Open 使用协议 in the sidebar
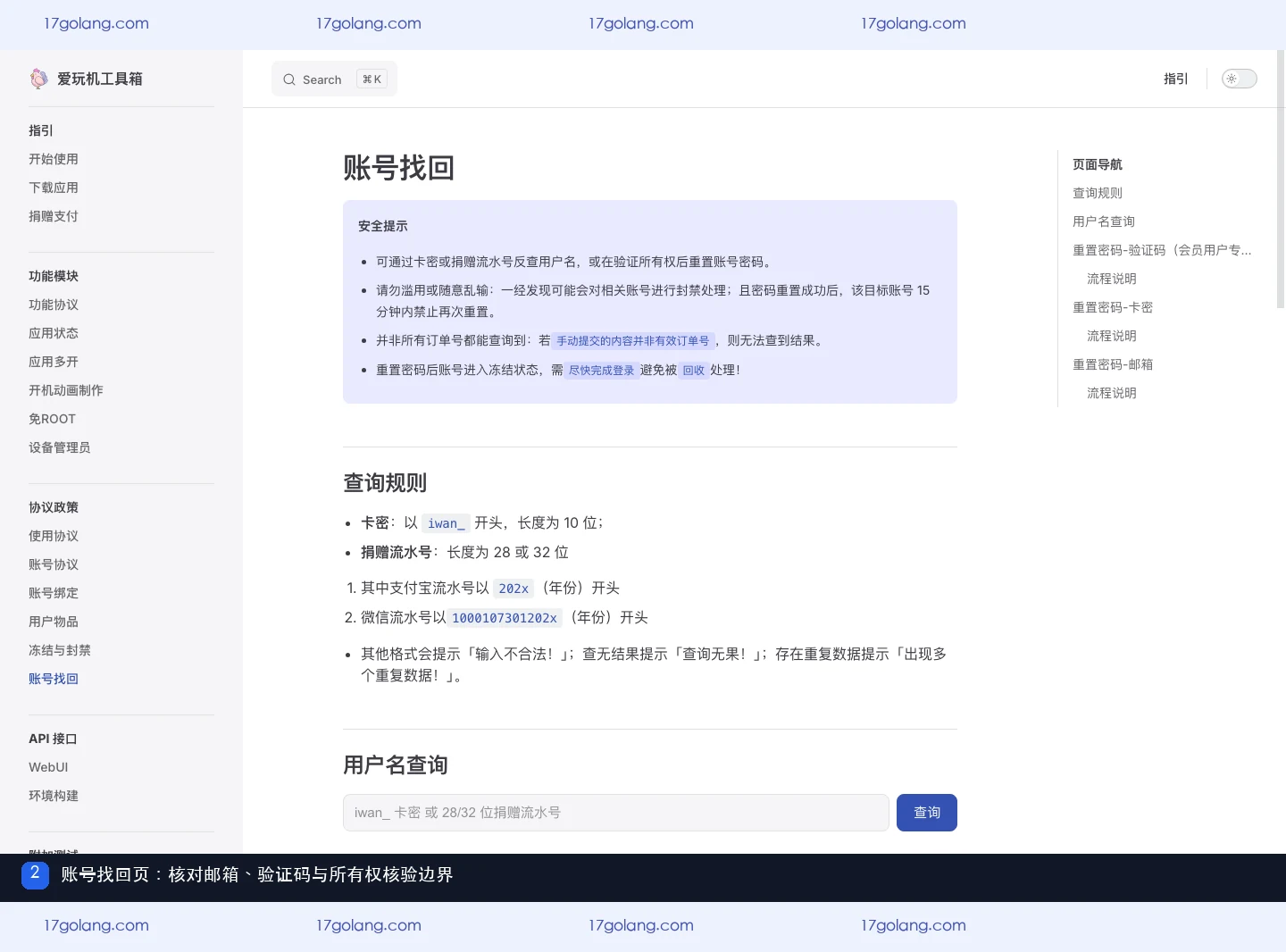The height and width of the screenshot is (952, 1286). click(x=54, y=536)
